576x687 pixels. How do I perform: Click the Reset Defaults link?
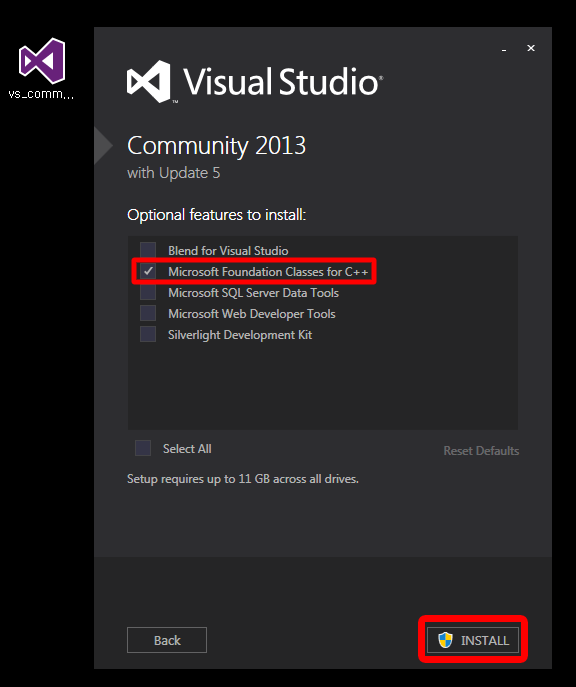click(481, 450)
